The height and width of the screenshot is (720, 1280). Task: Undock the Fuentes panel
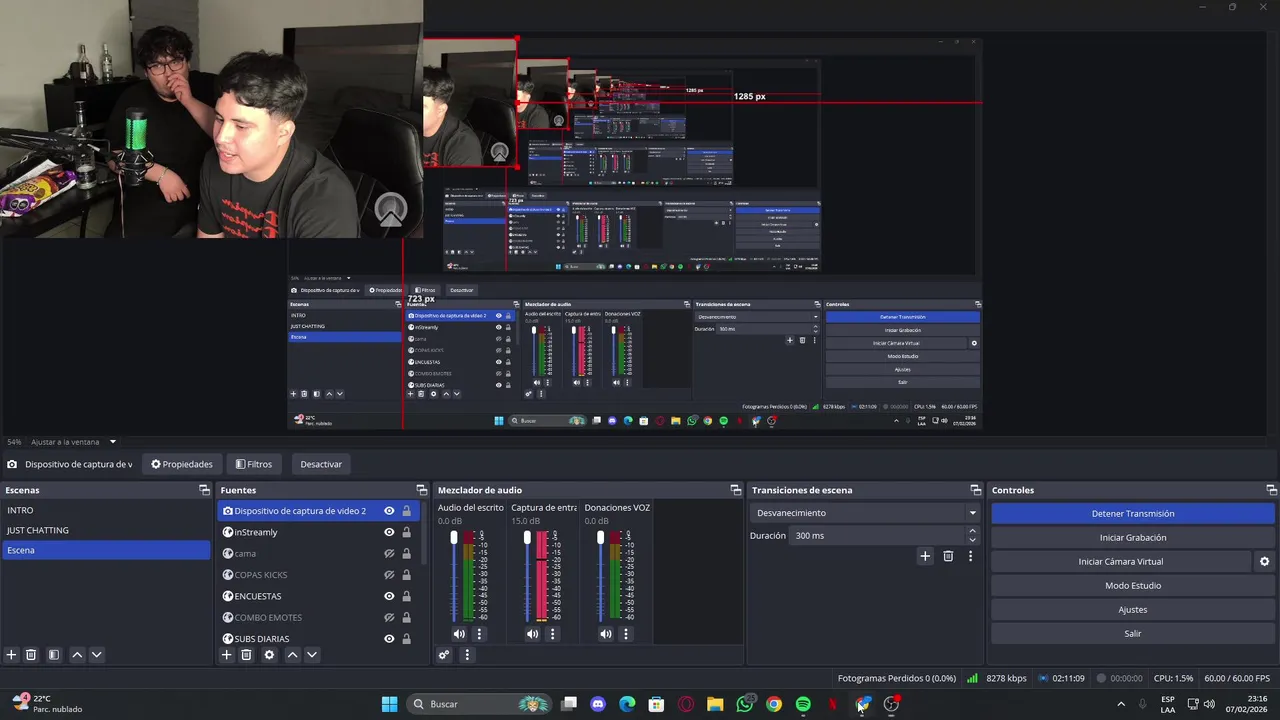tap(421, 490)
